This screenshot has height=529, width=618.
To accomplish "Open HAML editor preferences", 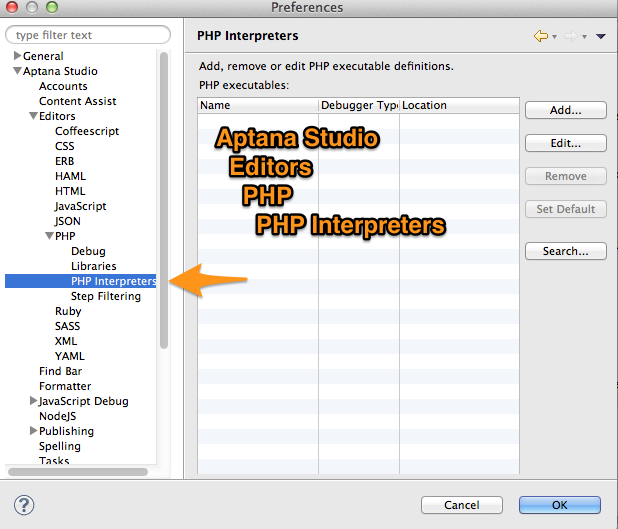I will [71, 176].
